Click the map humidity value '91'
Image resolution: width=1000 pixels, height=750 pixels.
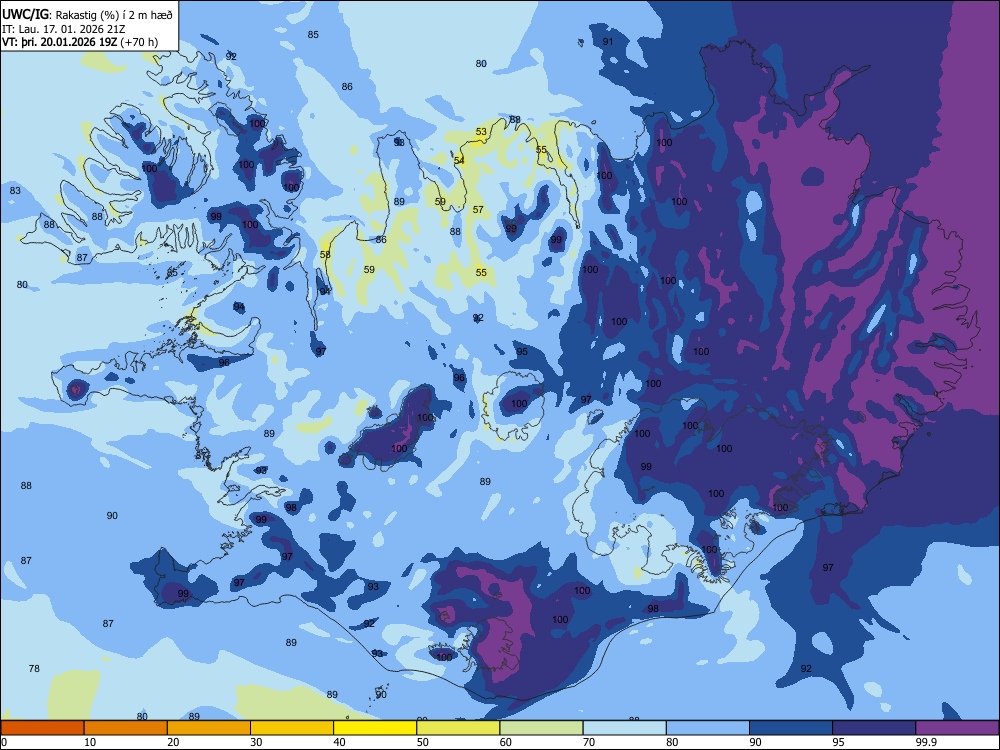click(x=608, y=41)
